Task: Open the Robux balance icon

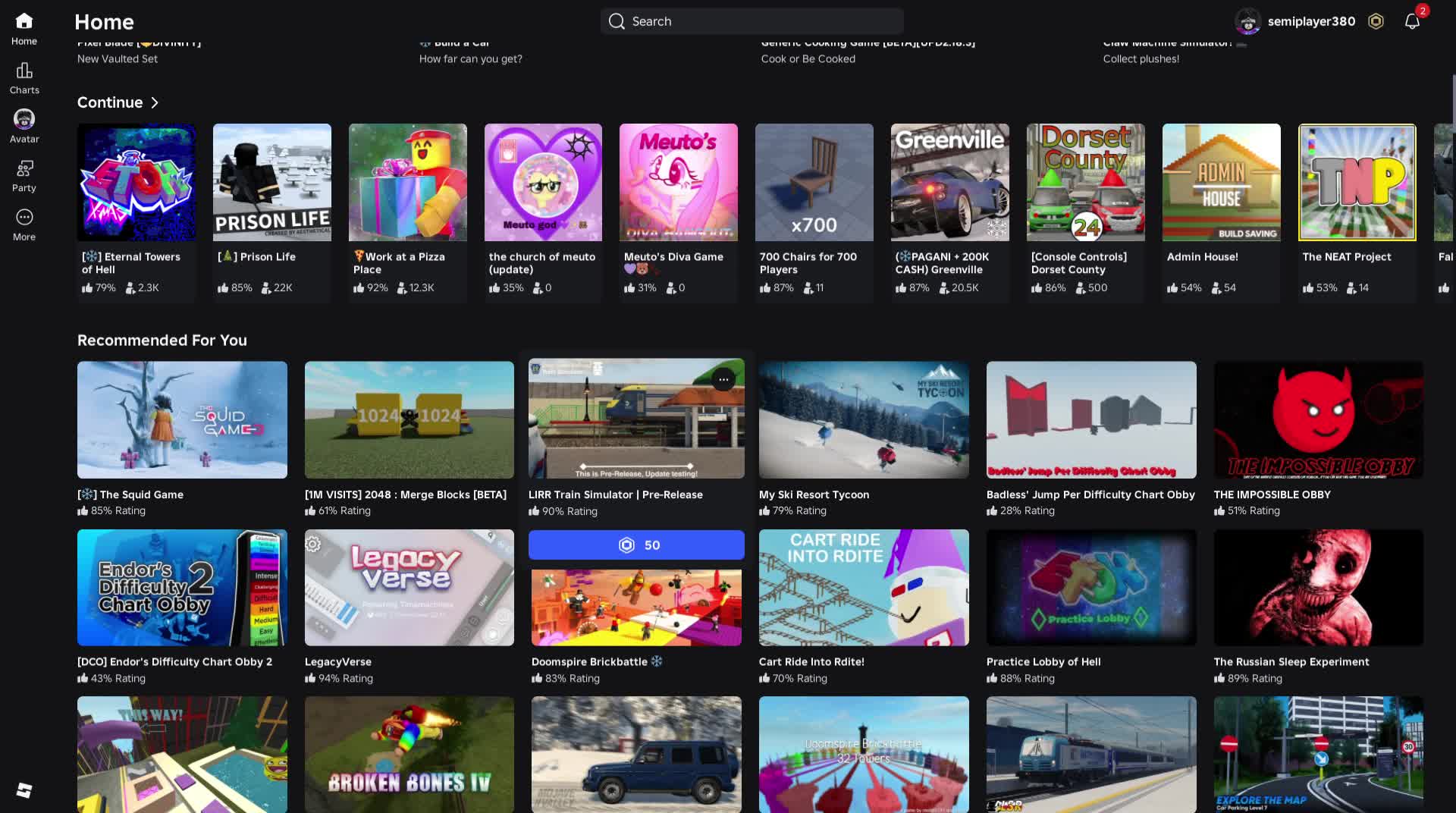Action: tap(1376, 21)
